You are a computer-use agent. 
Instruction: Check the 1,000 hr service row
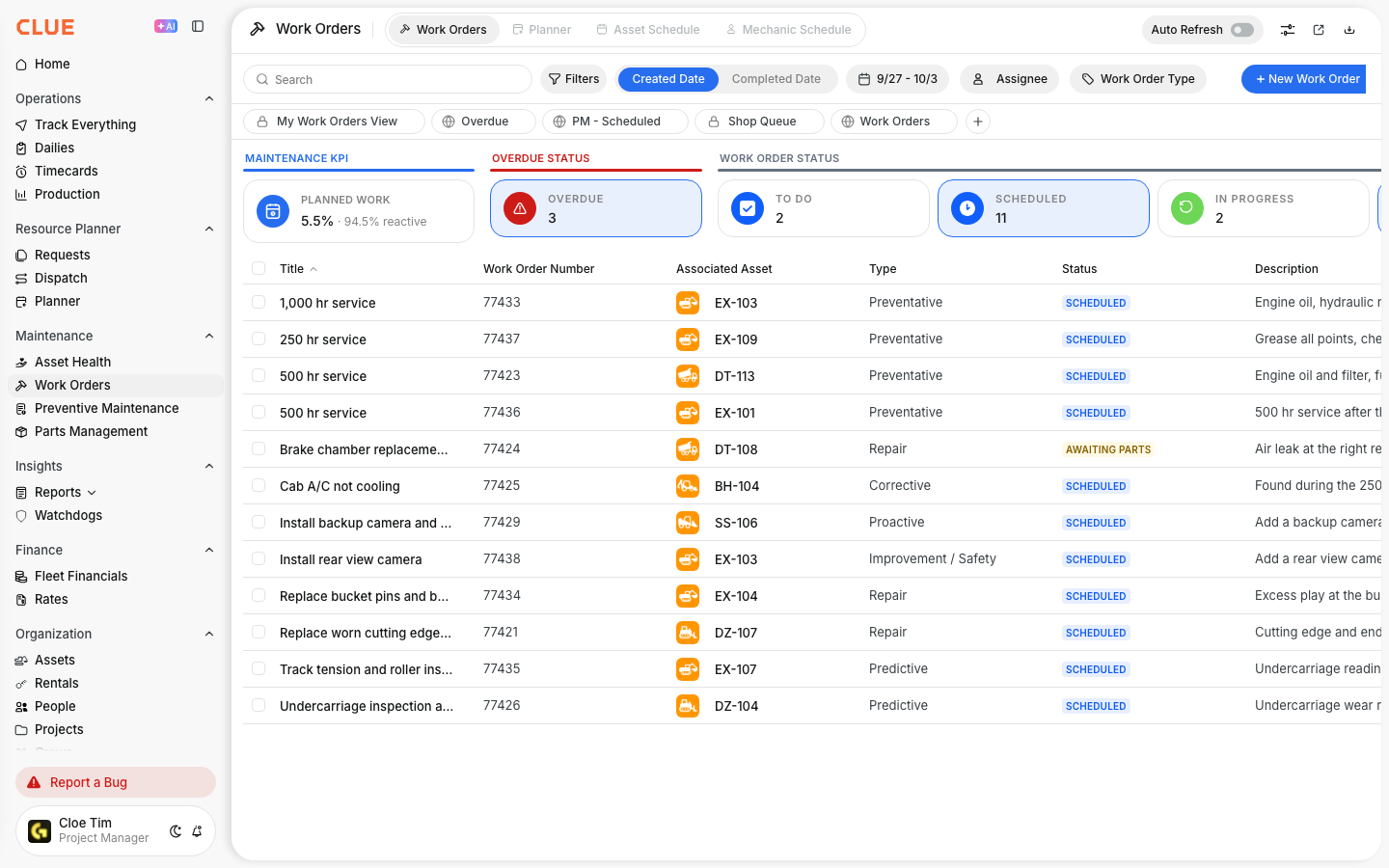pyautogui.click(x=259, y=302)
